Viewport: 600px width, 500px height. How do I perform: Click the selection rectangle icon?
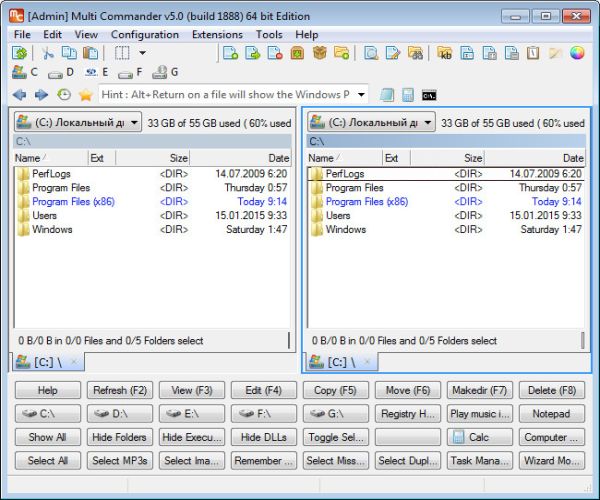pos(122,53)
